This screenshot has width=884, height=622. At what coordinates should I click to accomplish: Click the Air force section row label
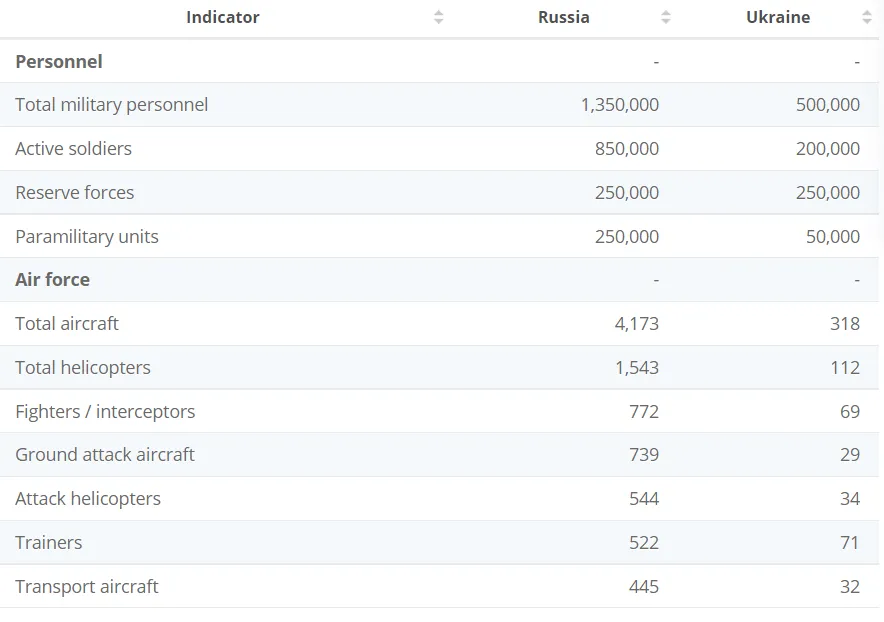(52, 280)
